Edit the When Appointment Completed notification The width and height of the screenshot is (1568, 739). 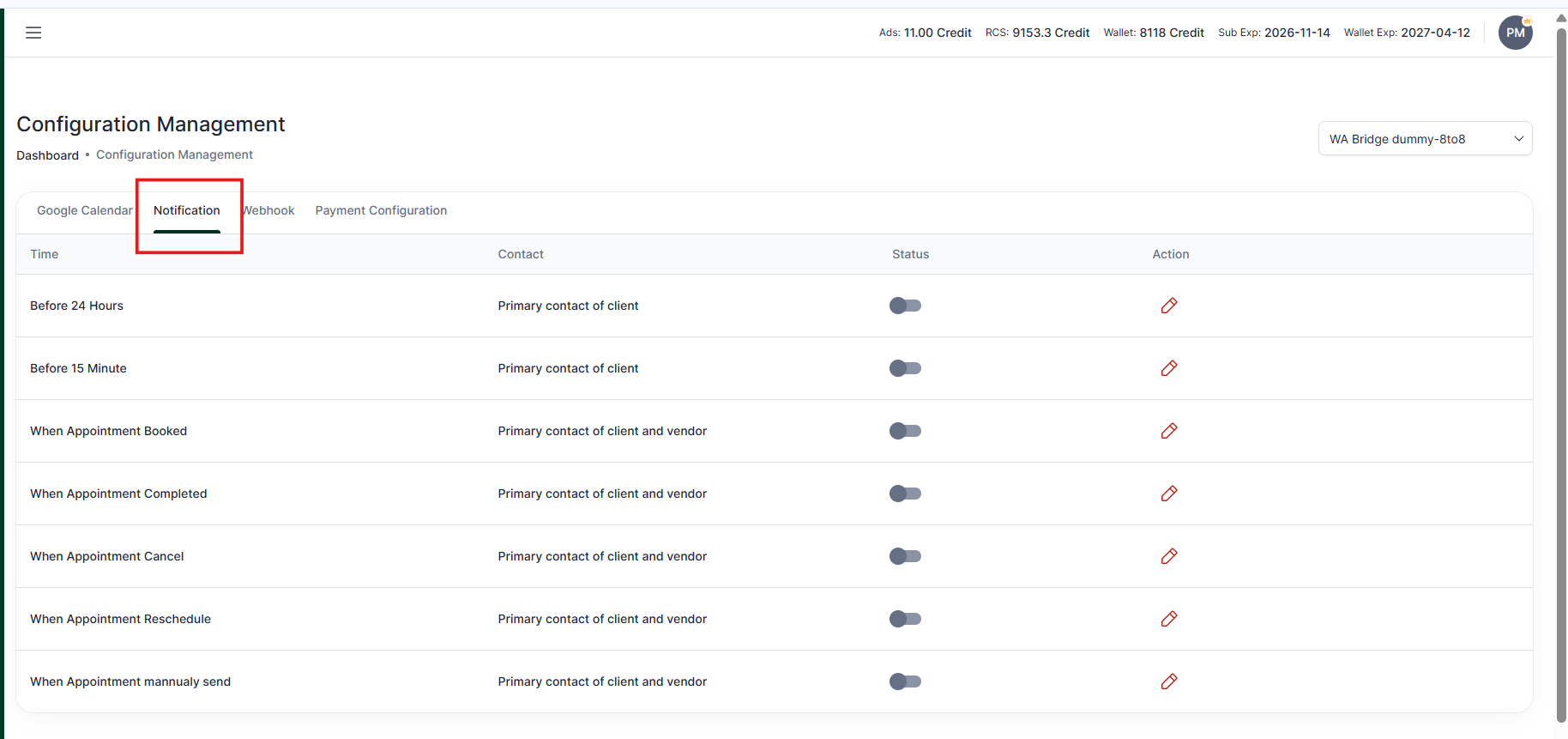1168,494
